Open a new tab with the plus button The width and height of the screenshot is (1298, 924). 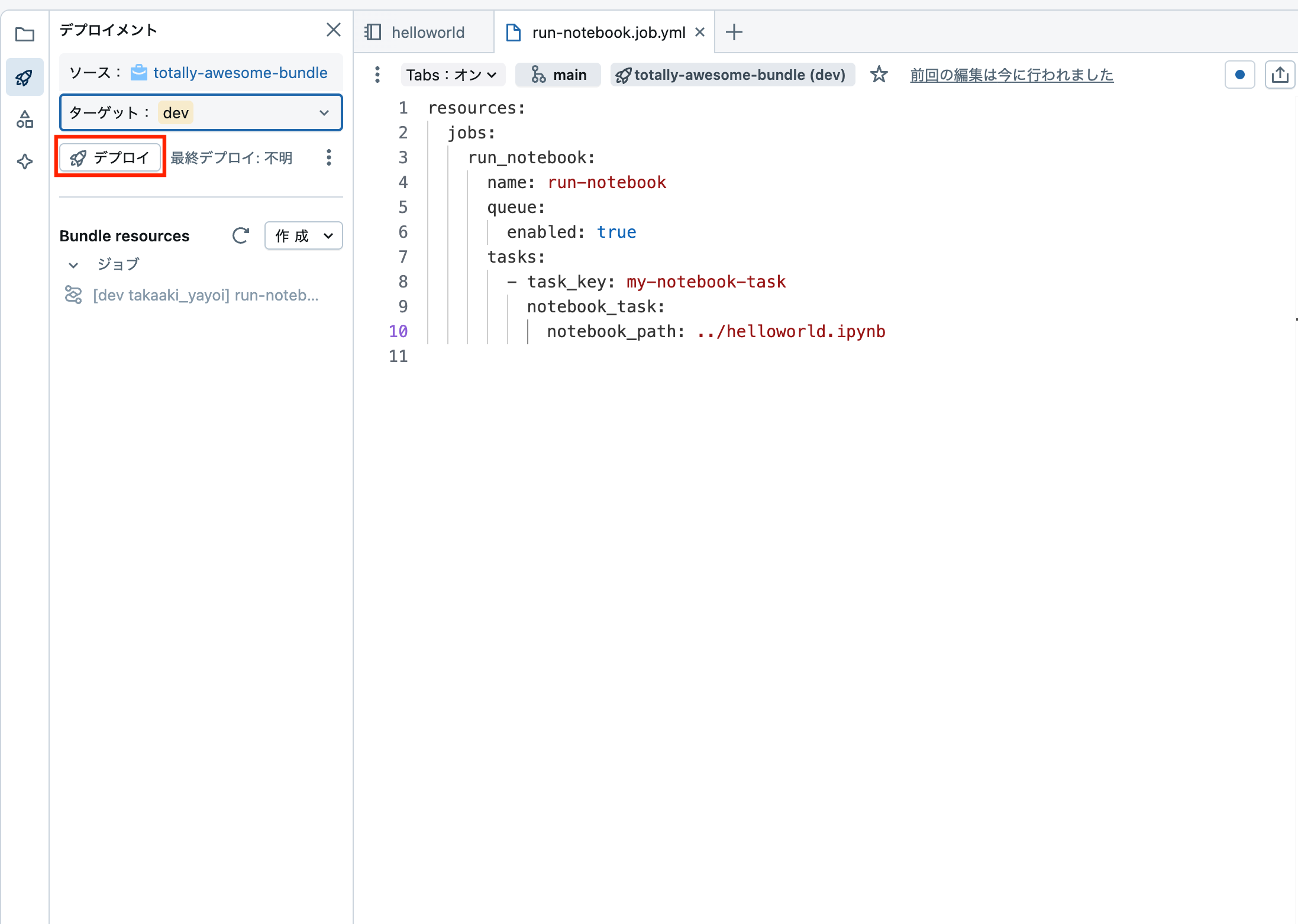[734, 31]
